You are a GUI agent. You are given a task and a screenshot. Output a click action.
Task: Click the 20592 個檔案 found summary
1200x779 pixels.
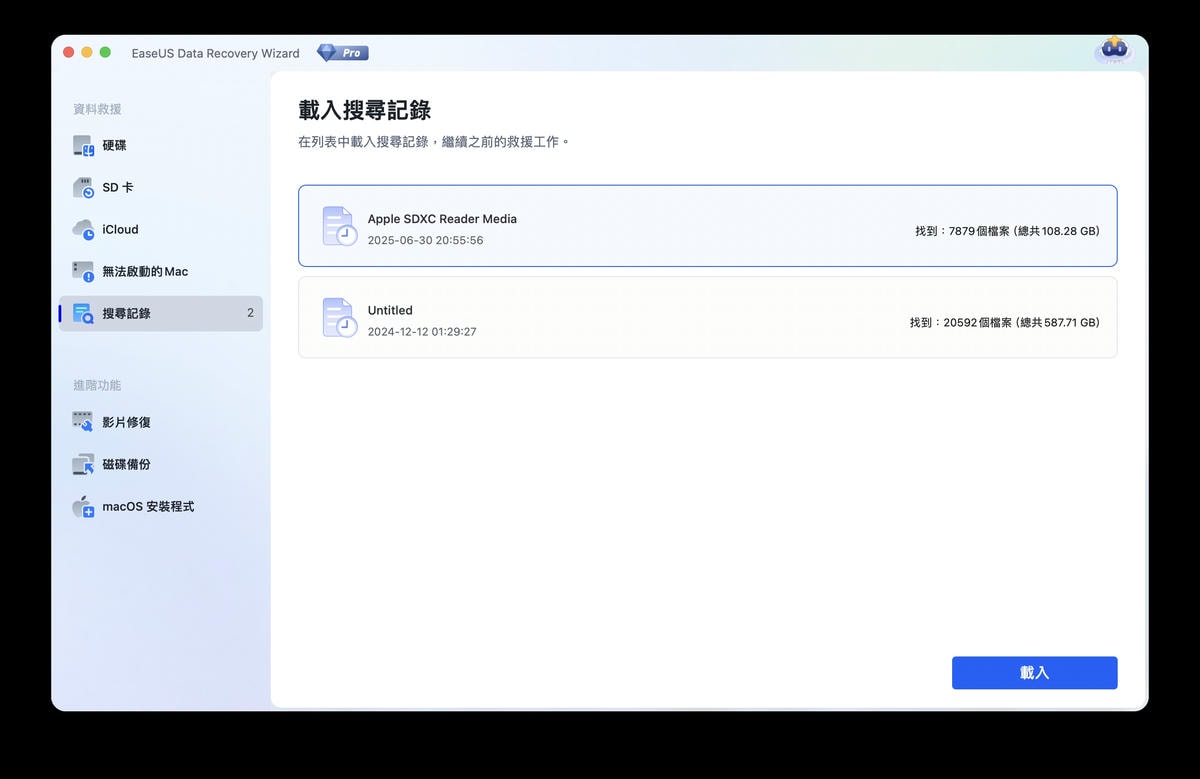[x=1004, y=323]
